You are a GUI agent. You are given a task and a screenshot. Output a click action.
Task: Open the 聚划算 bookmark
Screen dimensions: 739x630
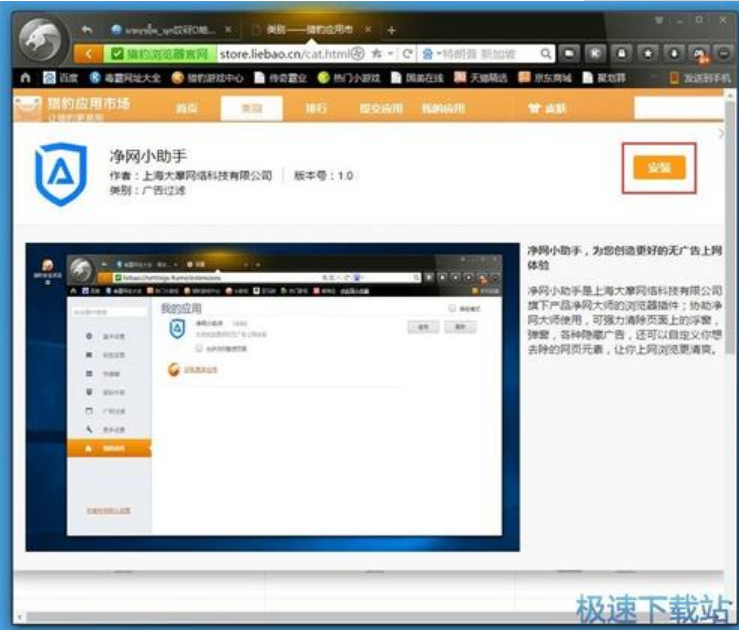coord(604,78)
